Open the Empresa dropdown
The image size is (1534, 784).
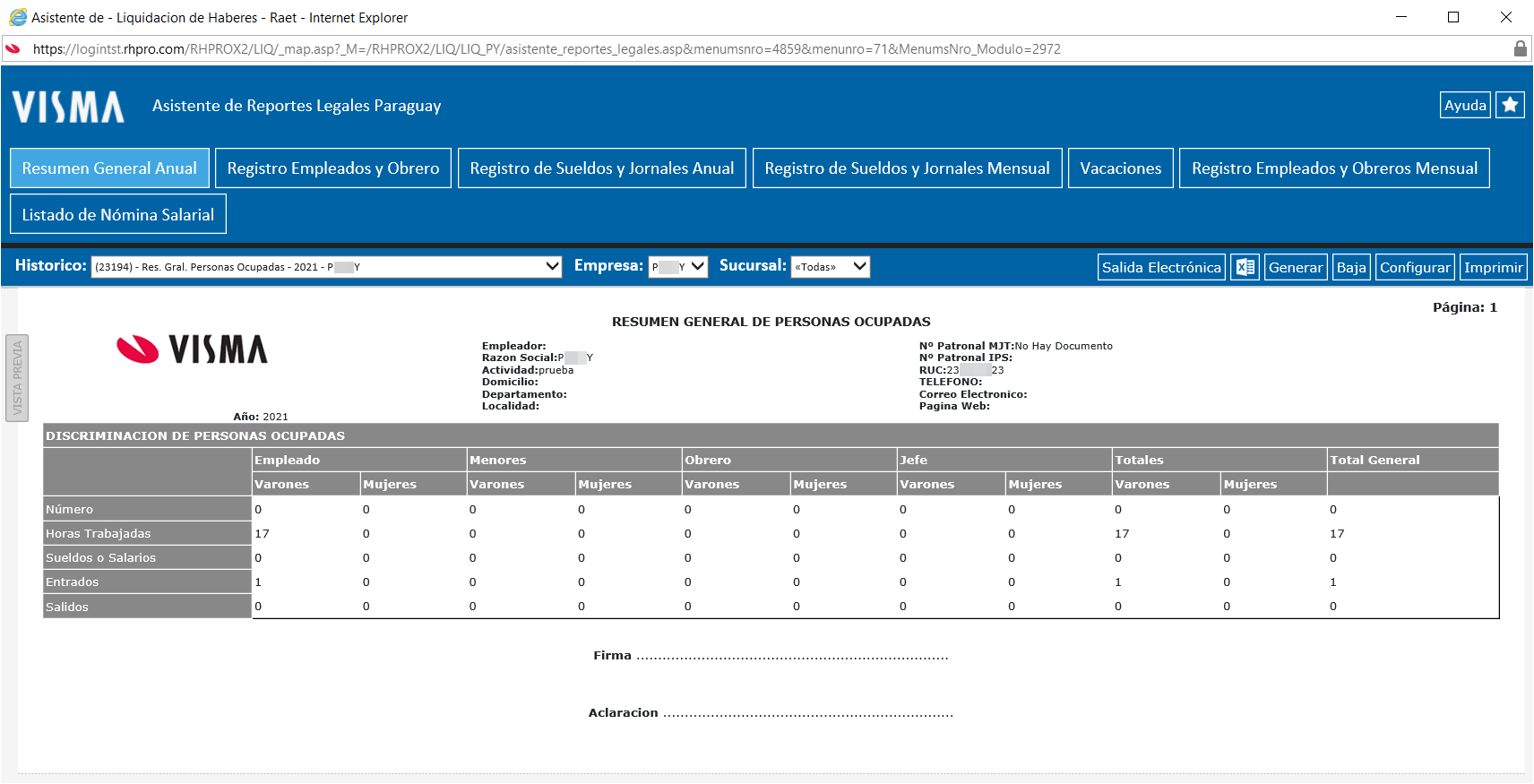678,266
